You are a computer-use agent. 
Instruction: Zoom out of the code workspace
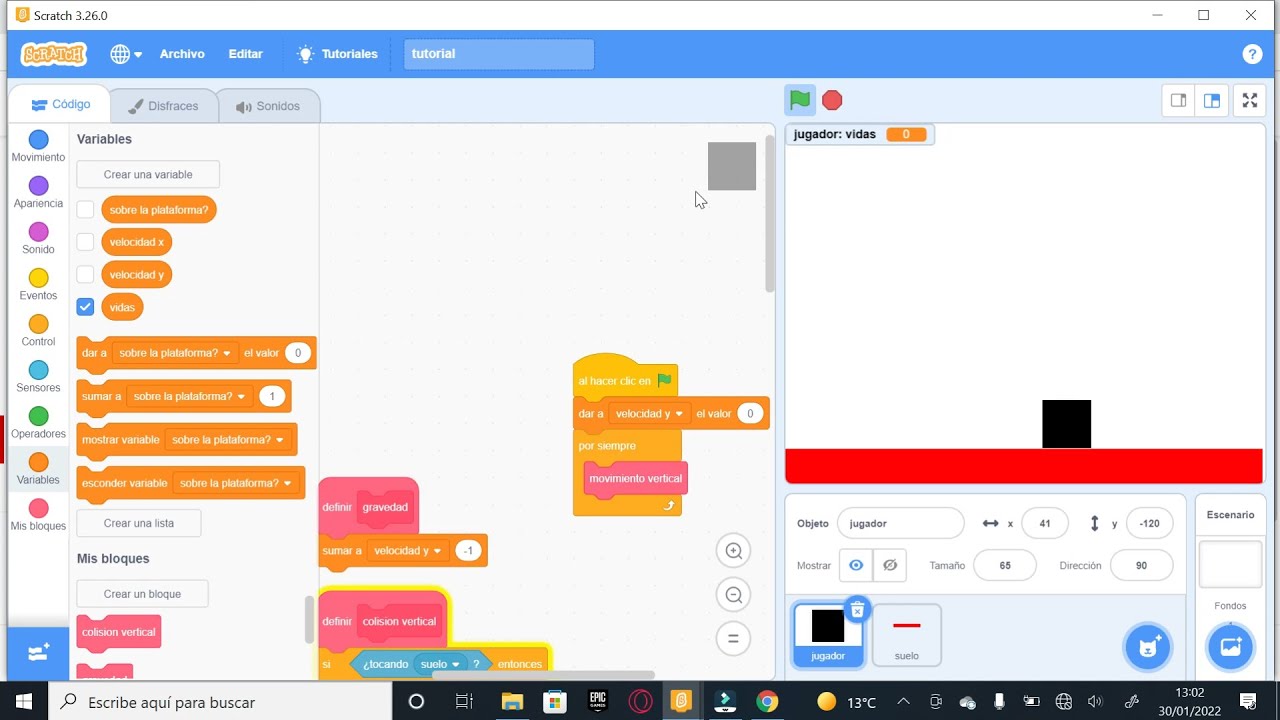point(733,595)
